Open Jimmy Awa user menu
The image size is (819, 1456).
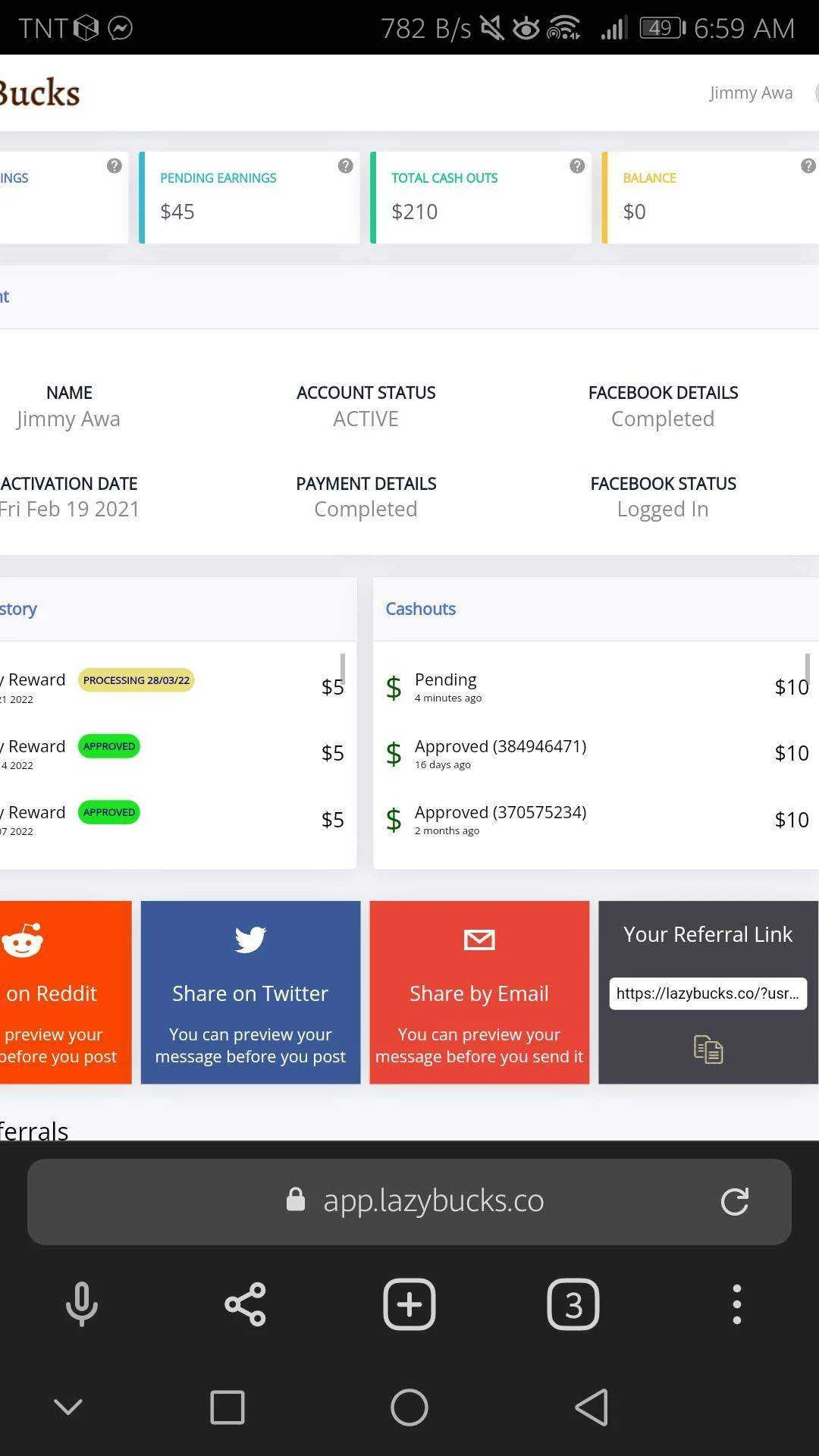point(751,93)
